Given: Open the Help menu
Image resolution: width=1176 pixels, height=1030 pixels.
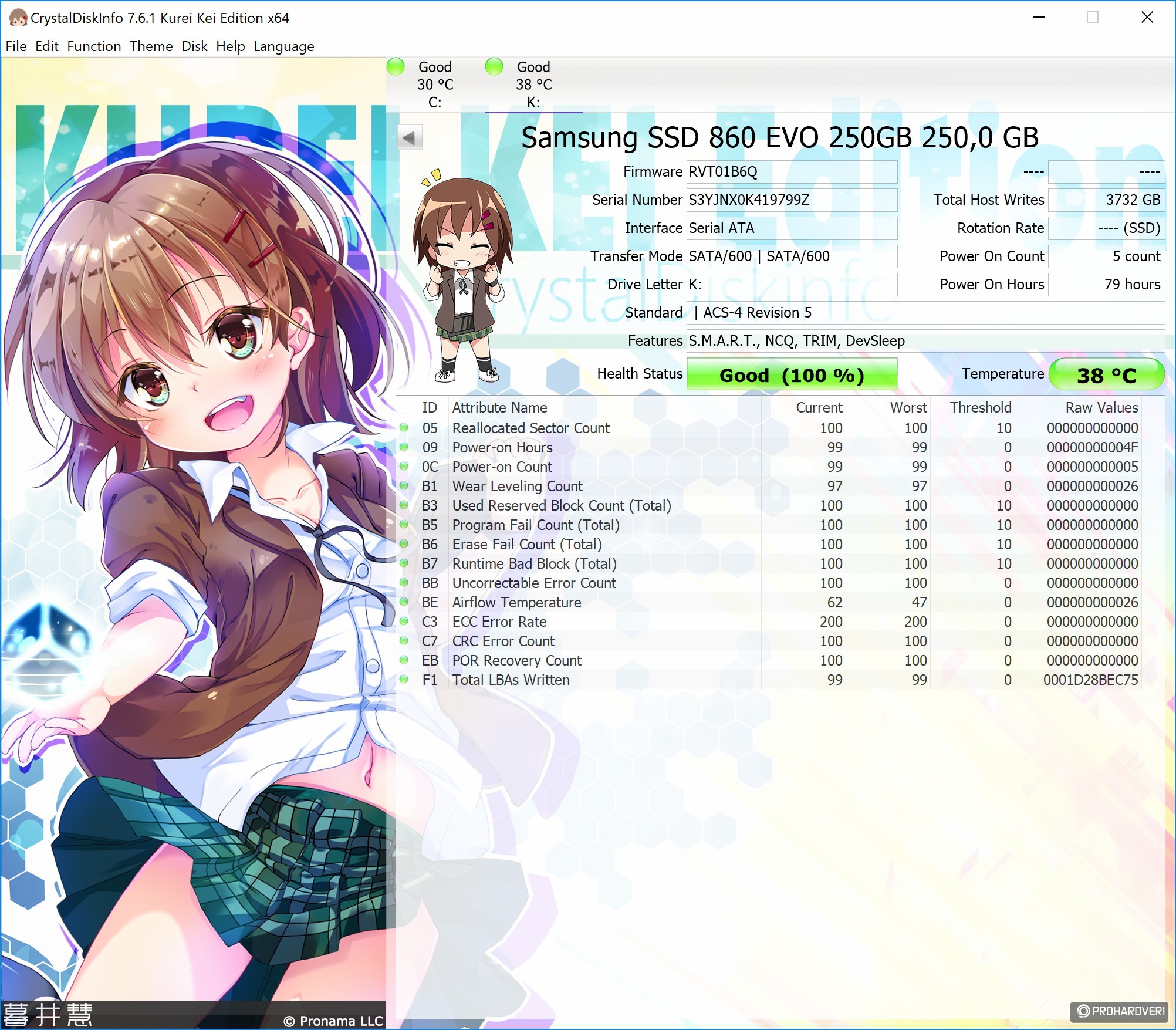Looking at the screenshot, I should point(231,46).
